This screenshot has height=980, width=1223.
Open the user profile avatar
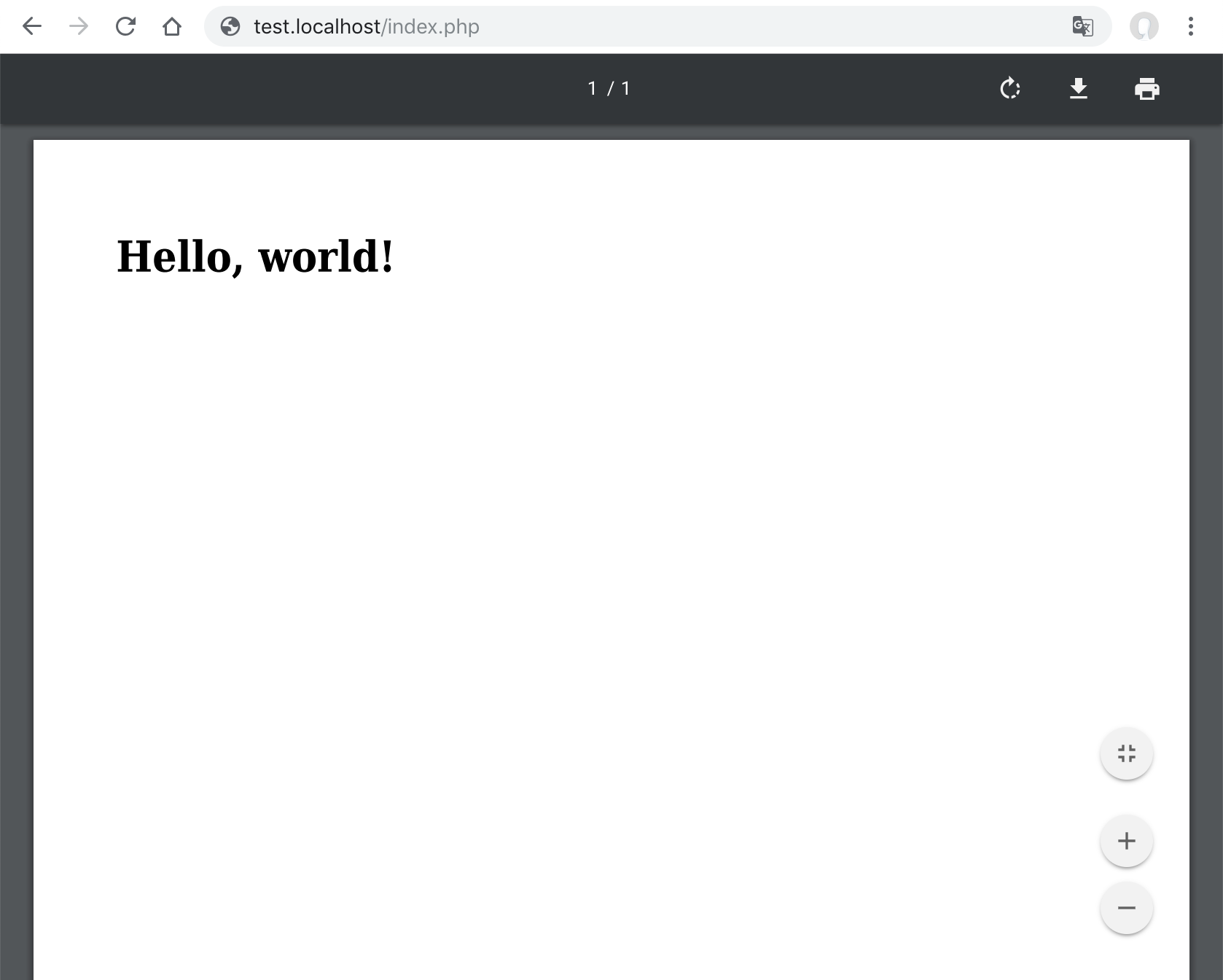pyautogui.click(x=1144, y=27)
